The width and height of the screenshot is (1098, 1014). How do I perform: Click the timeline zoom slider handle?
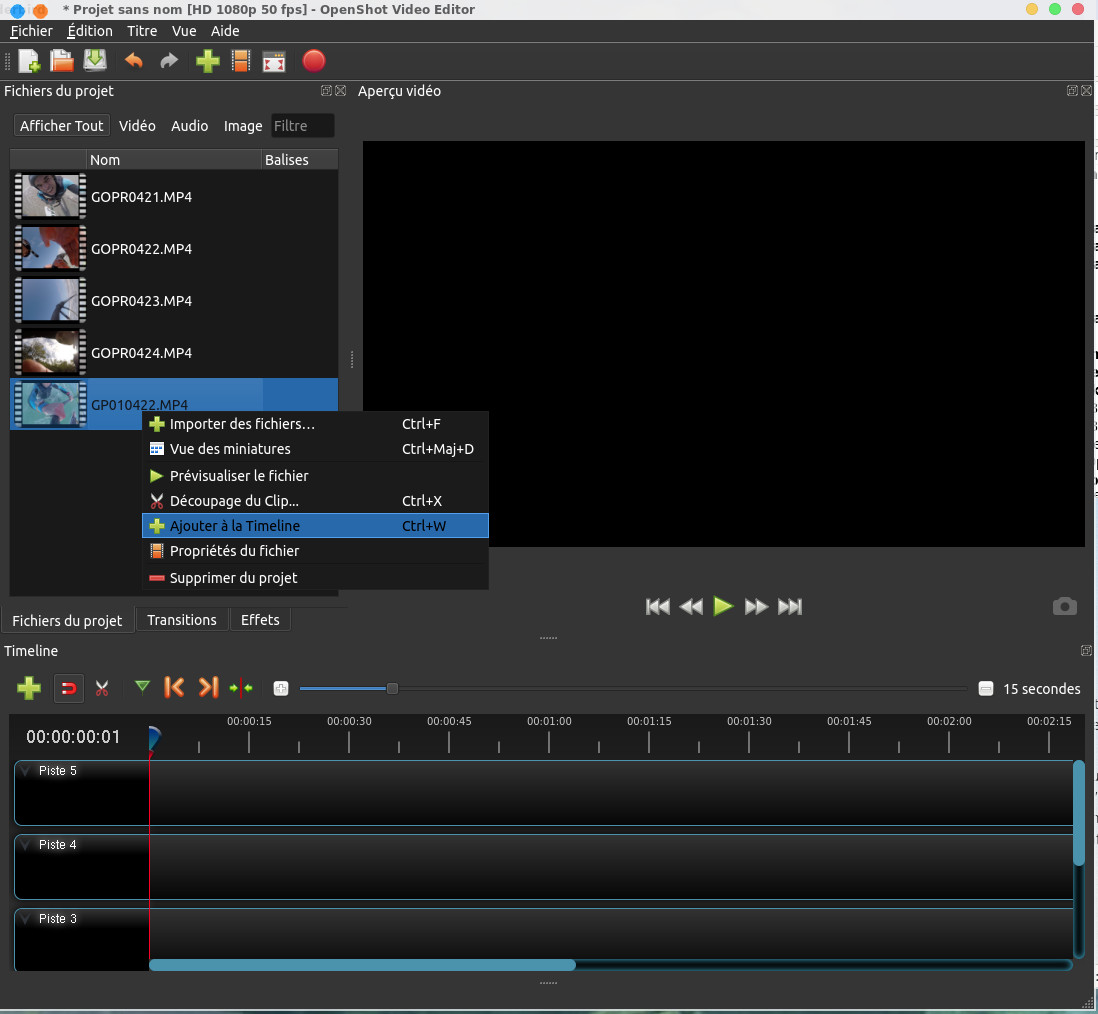[392, 688]
